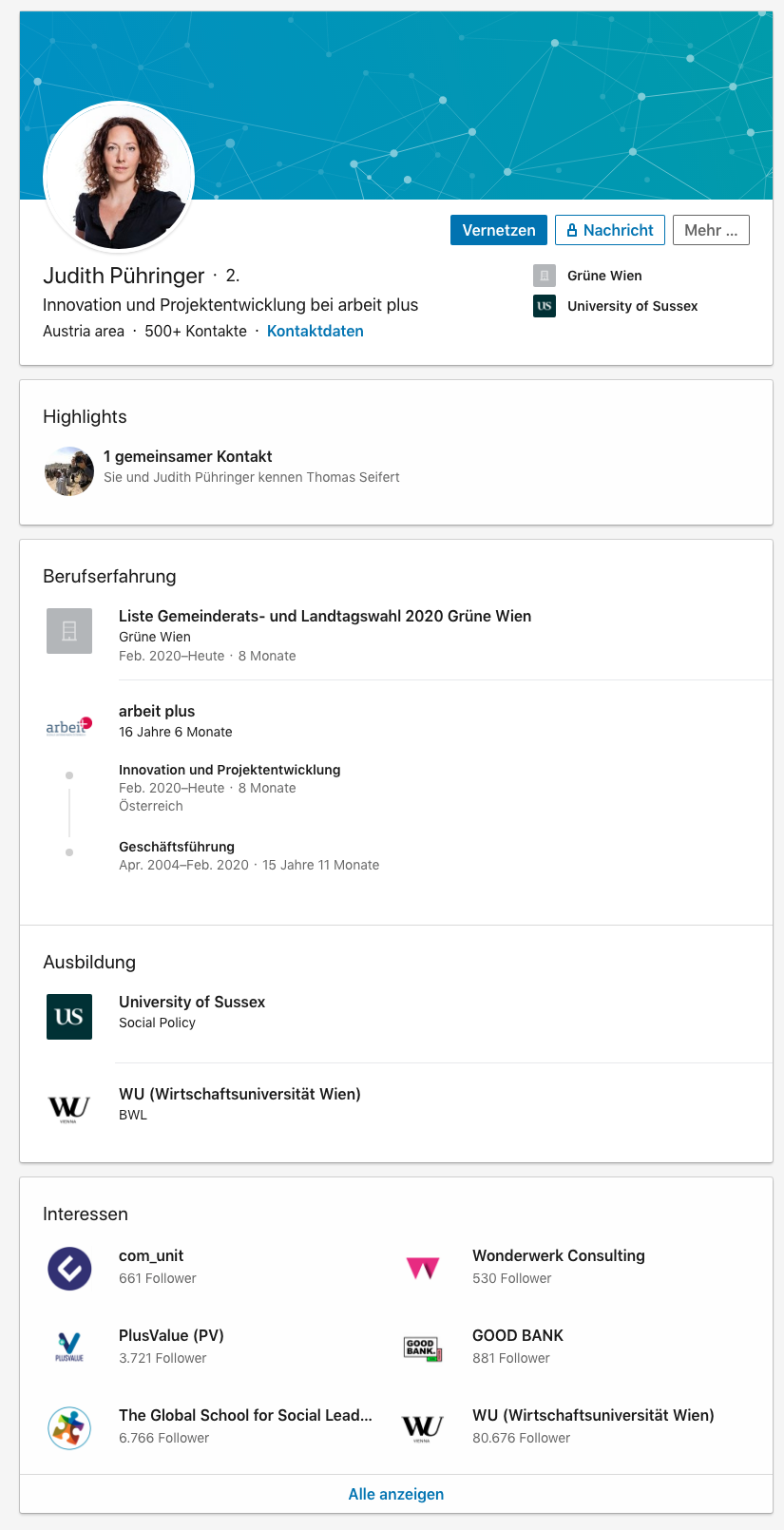Click the Grüne Wien logo in Berufserfahrung
This screenshot has width=784, height=1530.
(x=69, y=631)
